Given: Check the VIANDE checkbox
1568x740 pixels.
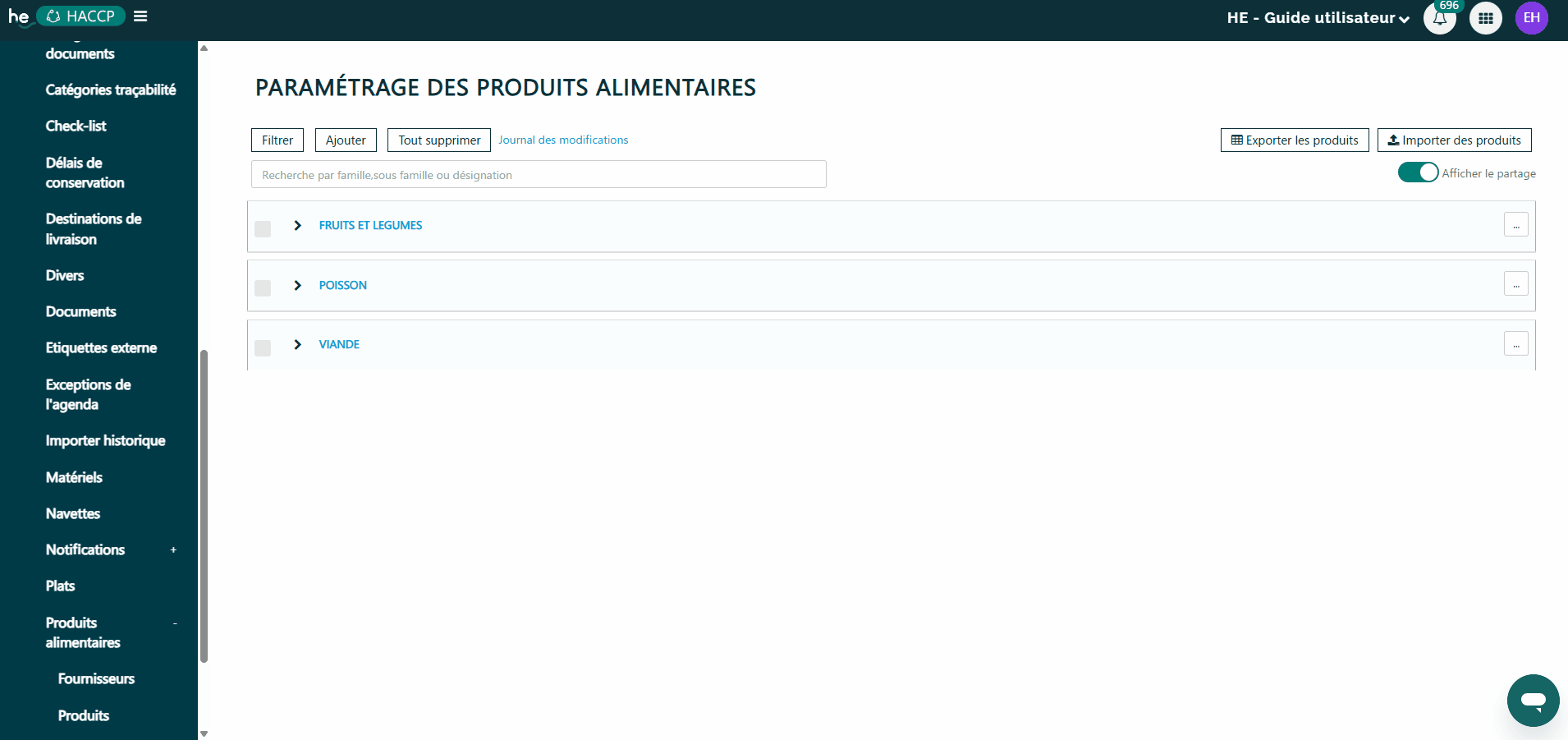Looking at the screenshot, I should point(263,348).
